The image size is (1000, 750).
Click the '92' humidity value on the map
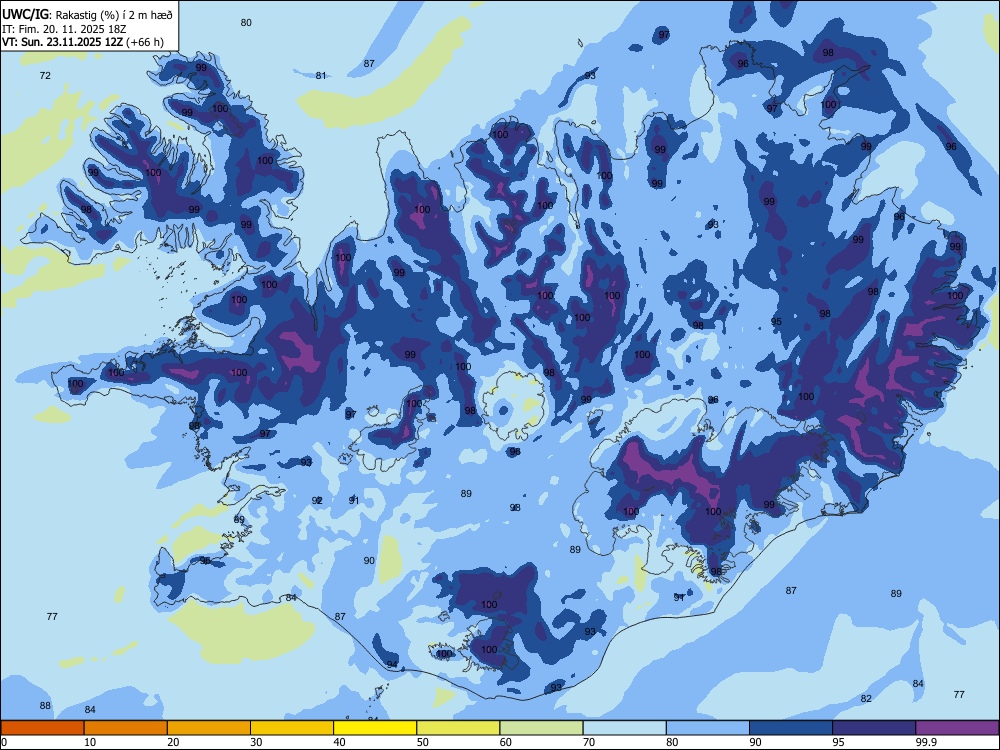tap(317, 501)
